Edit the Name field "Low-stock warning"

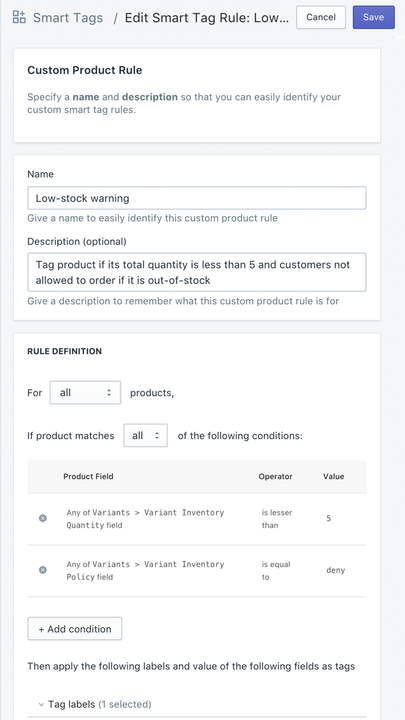(197, 198)
